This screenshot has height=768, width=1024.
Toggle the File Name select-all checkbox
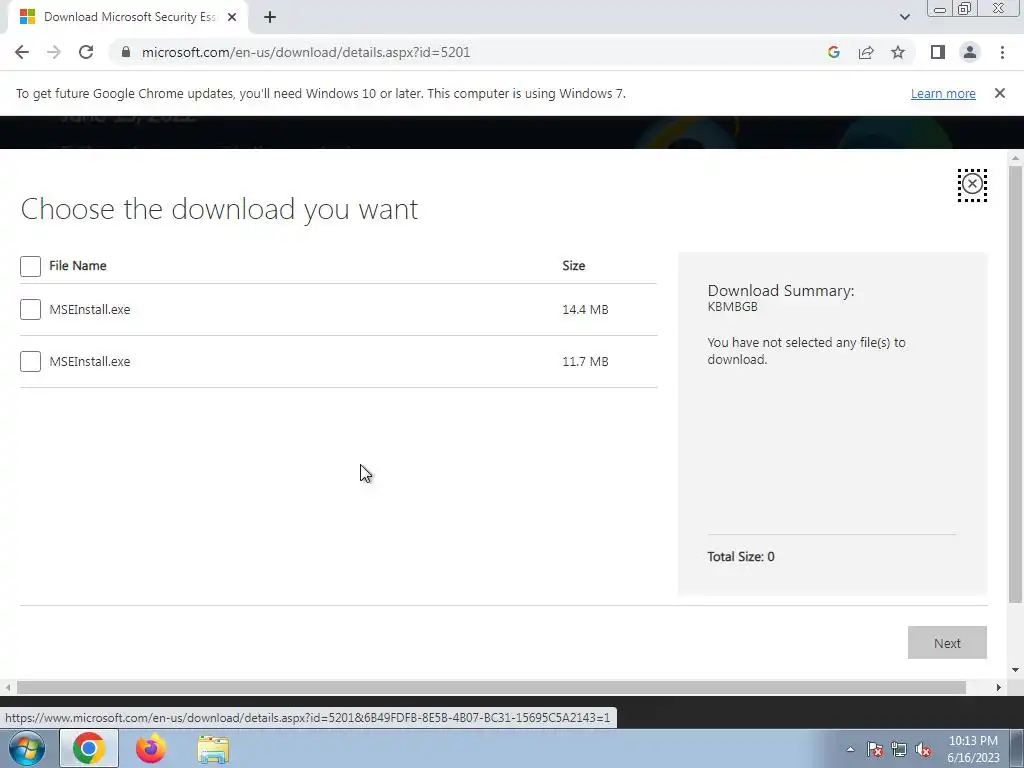click(30, 266)
